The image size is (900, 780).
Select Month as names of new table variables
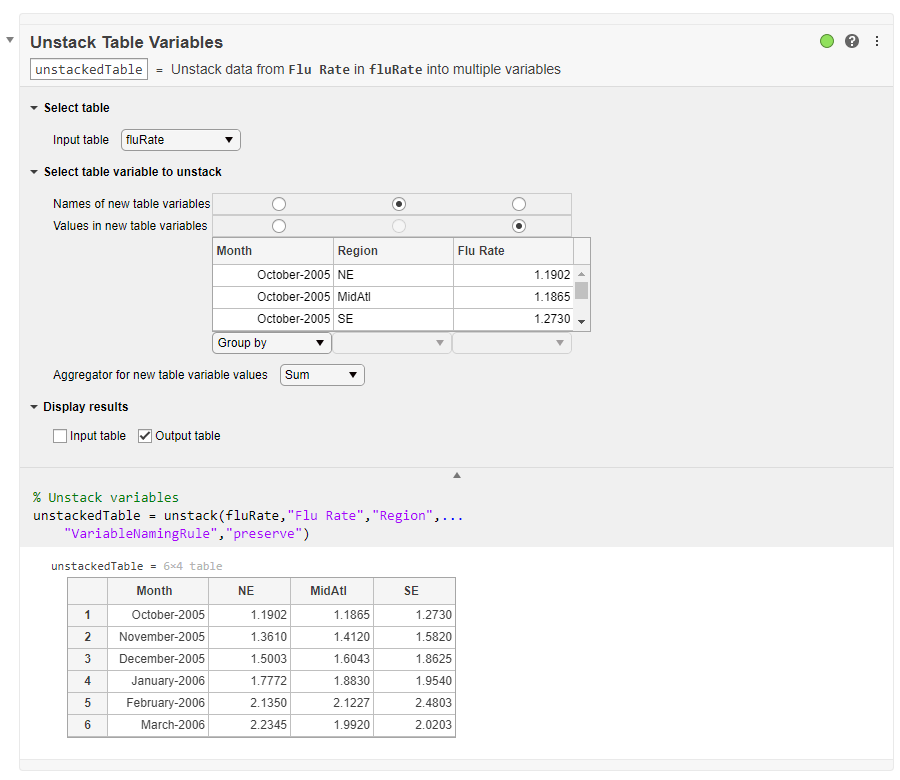(x=278, y=203)
